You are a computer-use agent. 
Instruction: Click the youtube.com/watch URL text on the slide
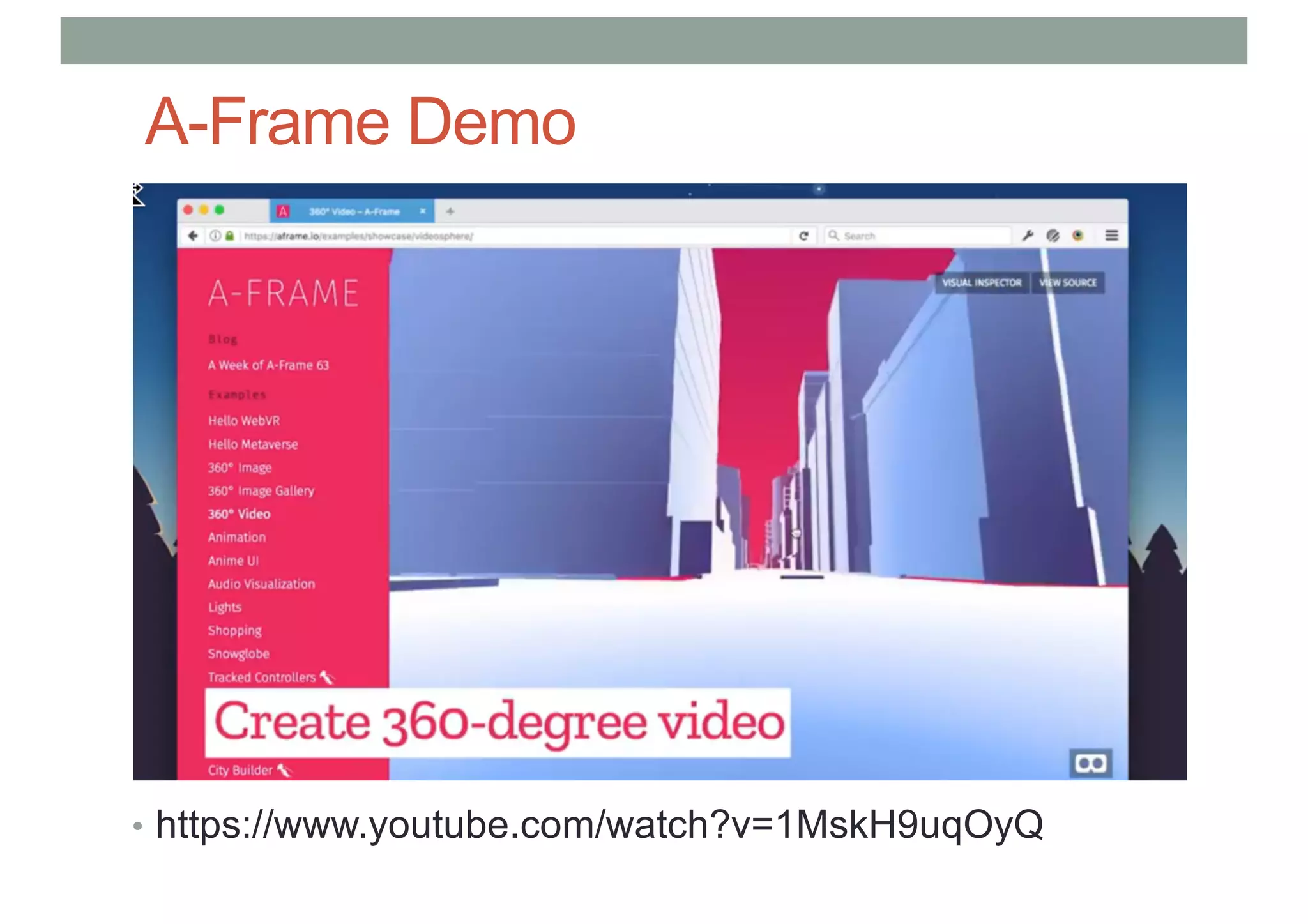pos(599,825)
